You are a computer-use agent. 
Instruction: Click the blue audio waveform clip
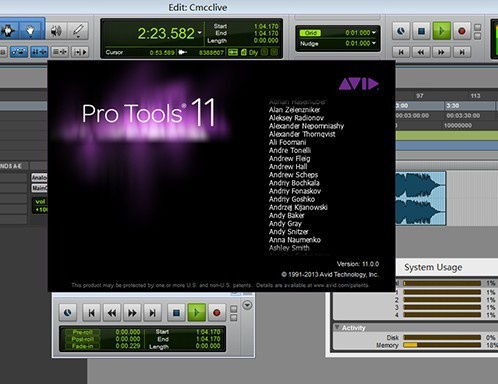420,198
